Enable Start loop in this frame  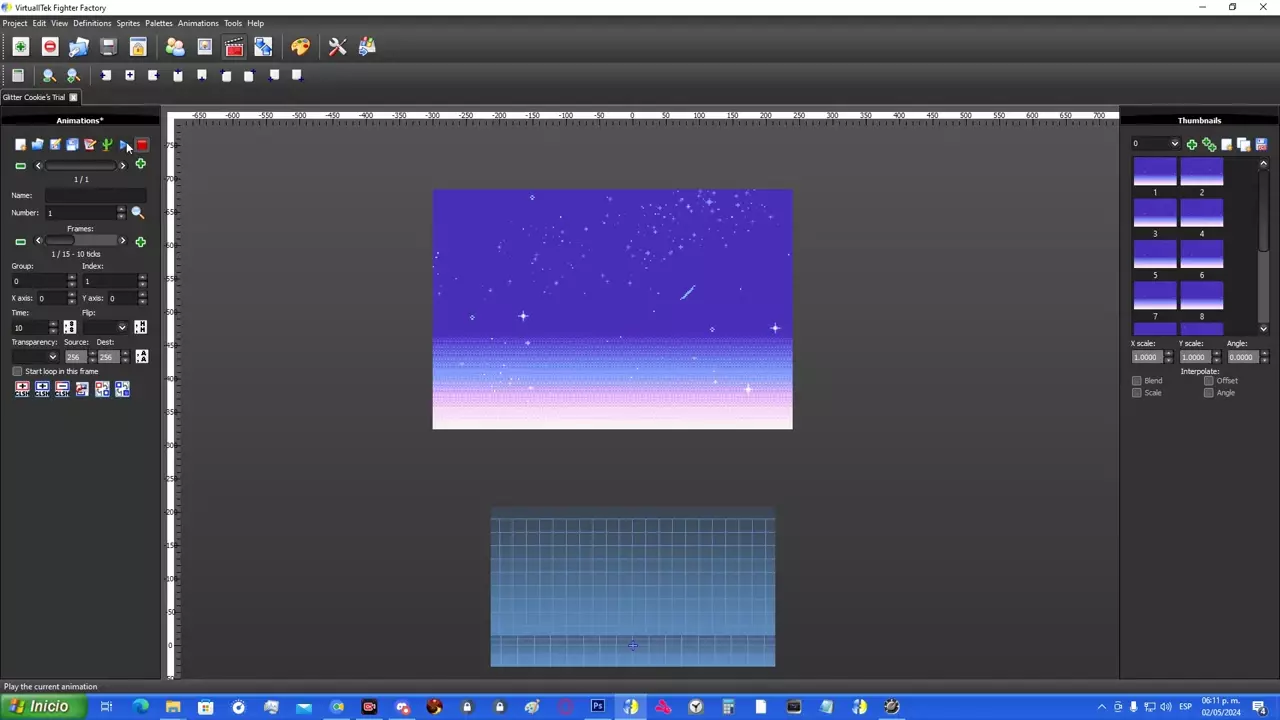pyautogui.click(x=17, y=371)
